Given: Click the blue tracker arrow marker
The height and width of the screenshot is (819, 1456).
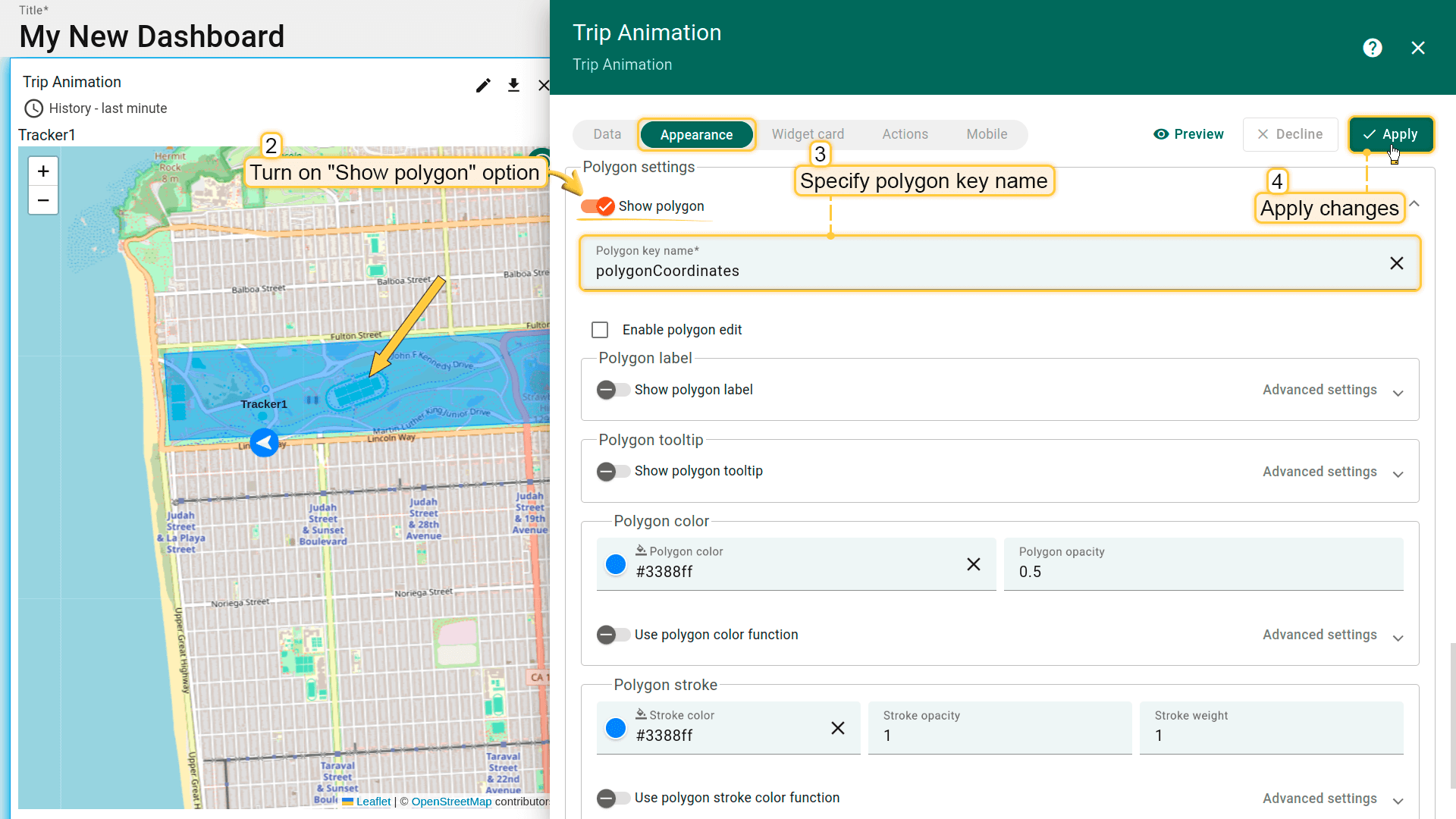Looking at the screenshot, I should (x=264, y=443).
